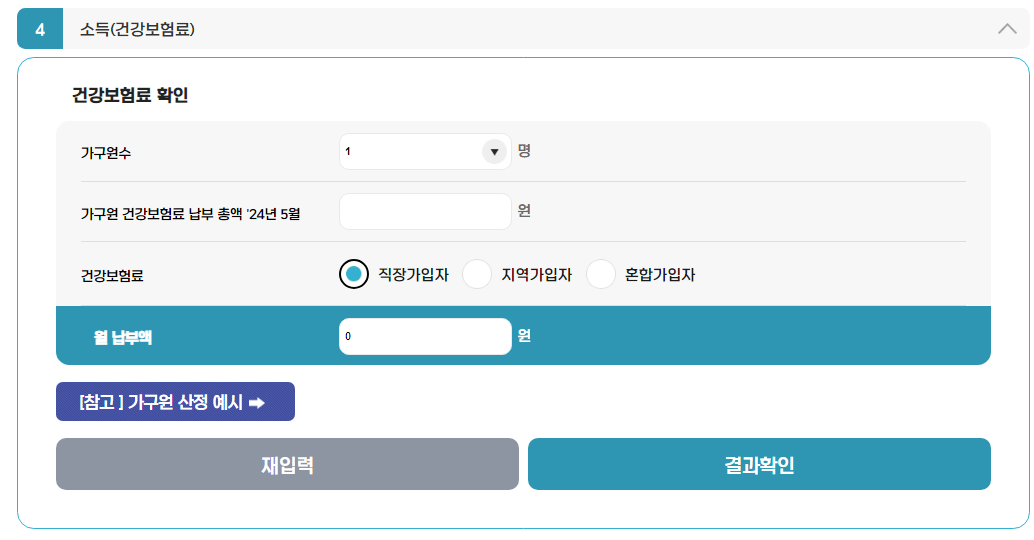Click the step number 4 badge
The image size is (1034, 540).
tap(40, 29)
